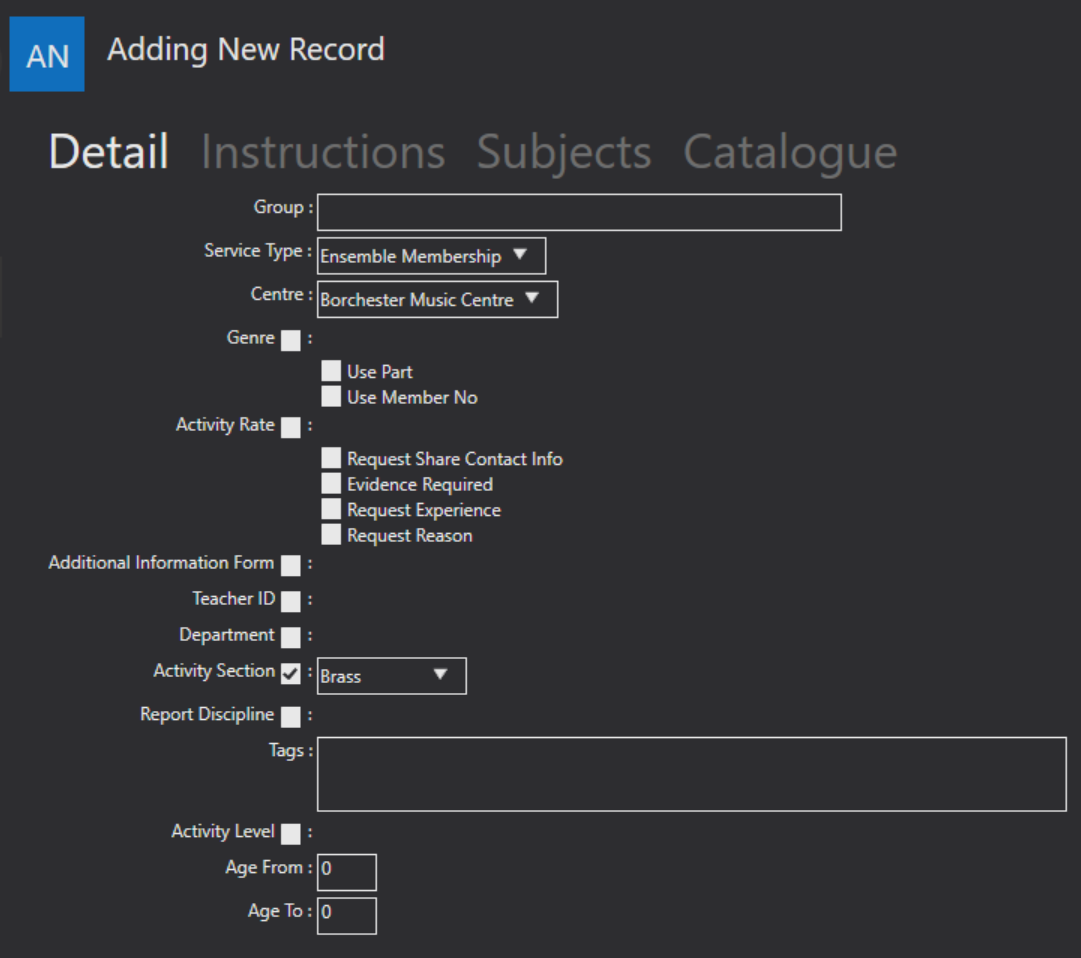Click the Tags text area
The width and height of the screenshot is (1081, 958).
691,774
